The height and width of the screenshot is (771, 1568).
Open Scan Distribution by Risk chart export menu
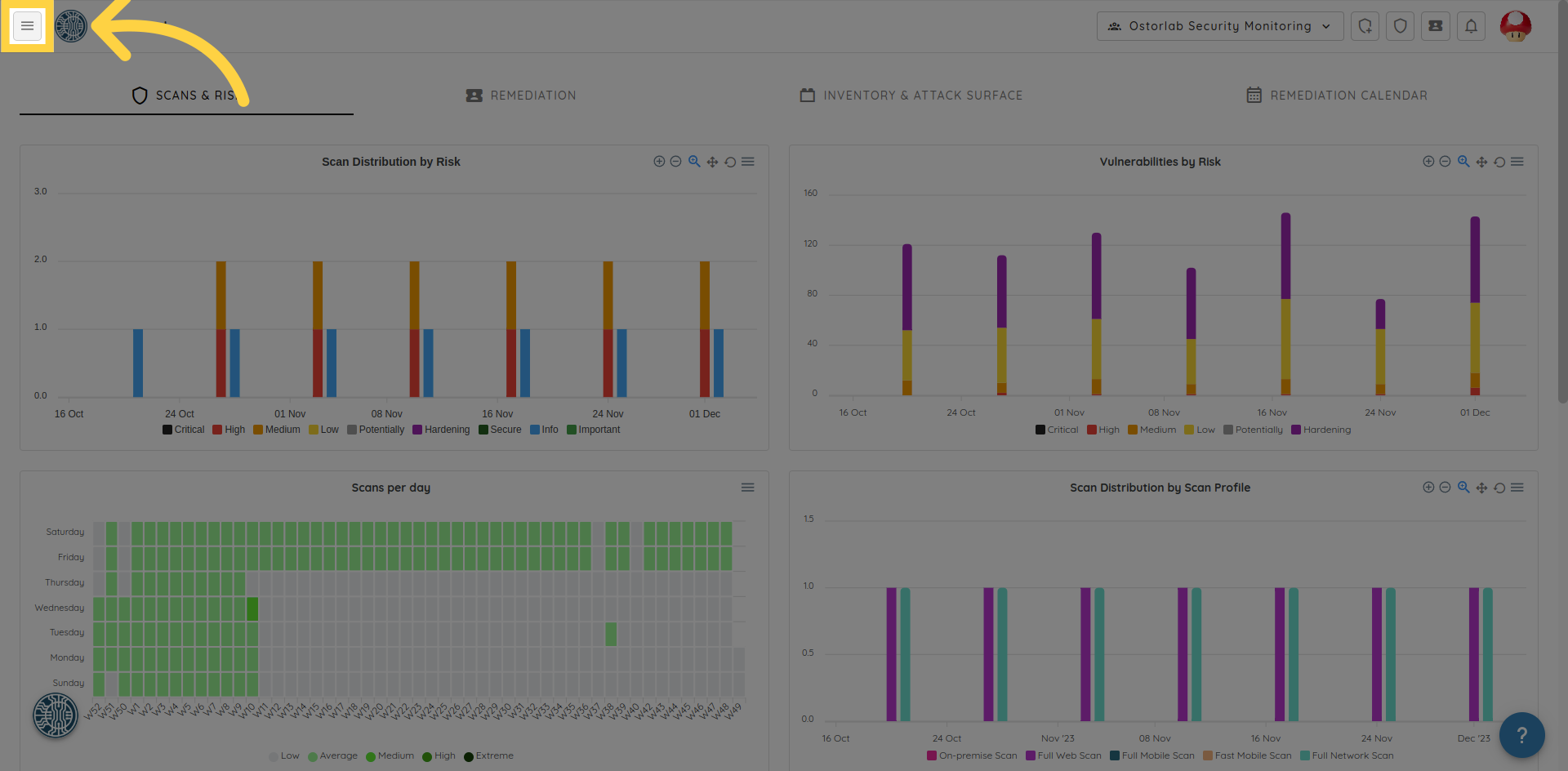tap(747, 162)
